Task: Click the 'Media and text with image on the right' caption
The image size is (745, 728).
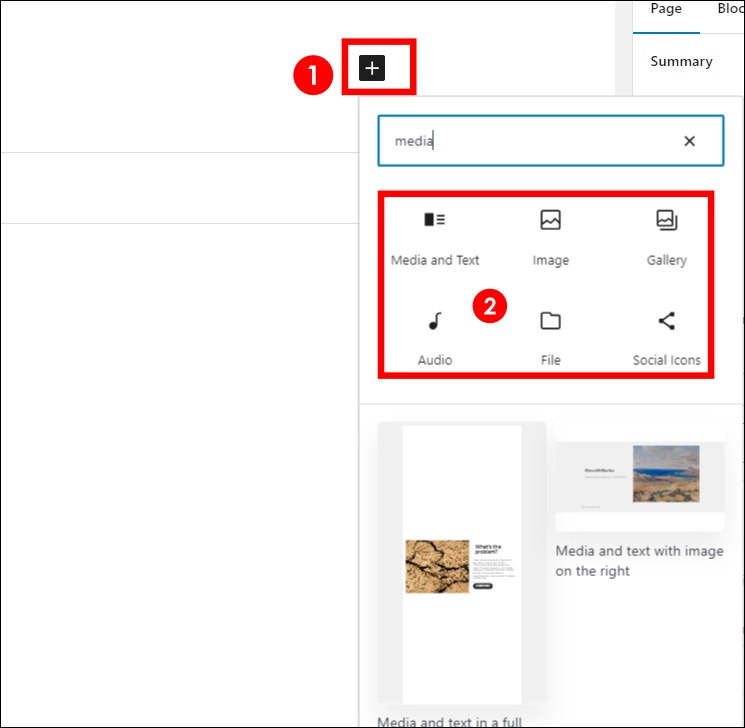Action: [640, 561]
